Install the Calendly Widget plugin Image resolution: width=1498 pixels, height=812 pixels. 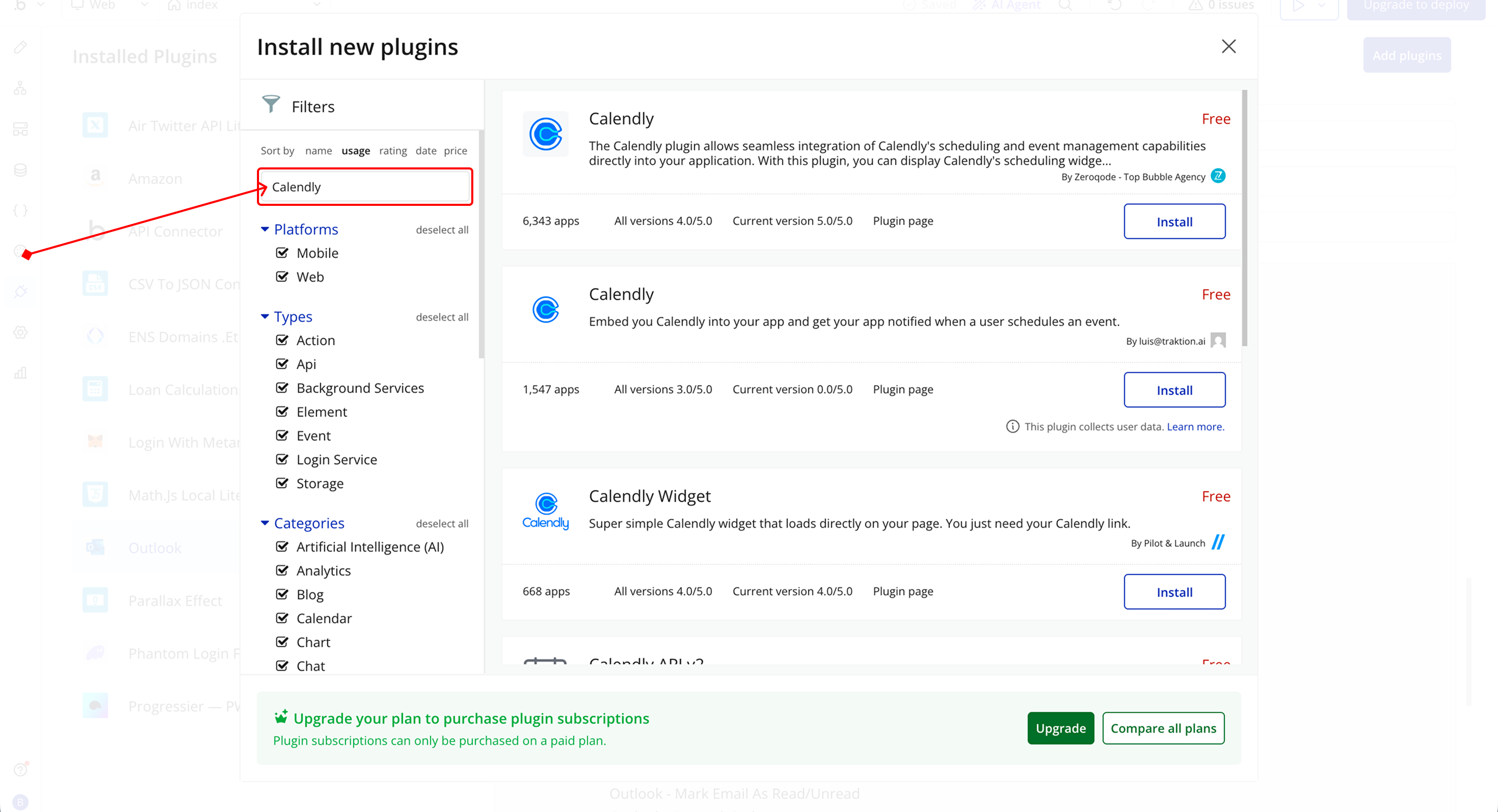click(x=1174, y=592)
